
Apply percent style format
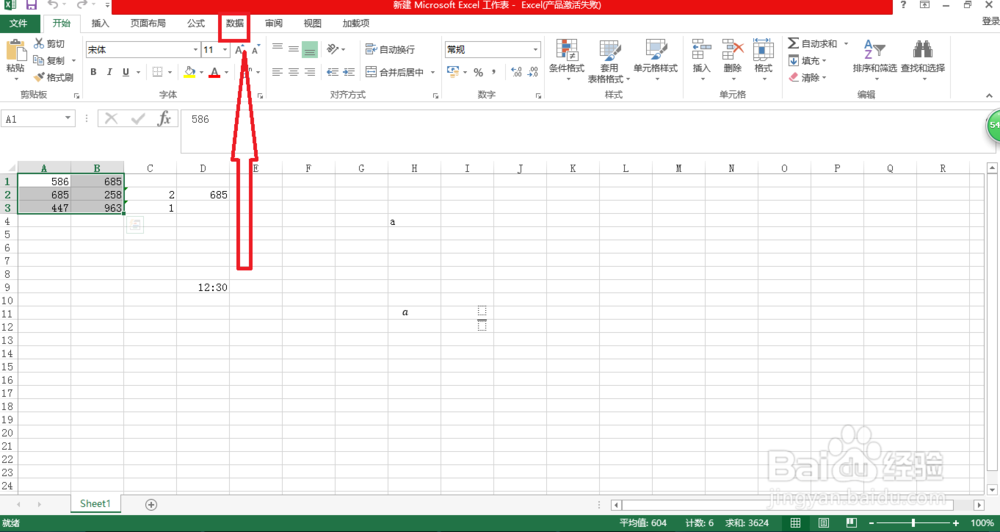(x=478, y=72)
